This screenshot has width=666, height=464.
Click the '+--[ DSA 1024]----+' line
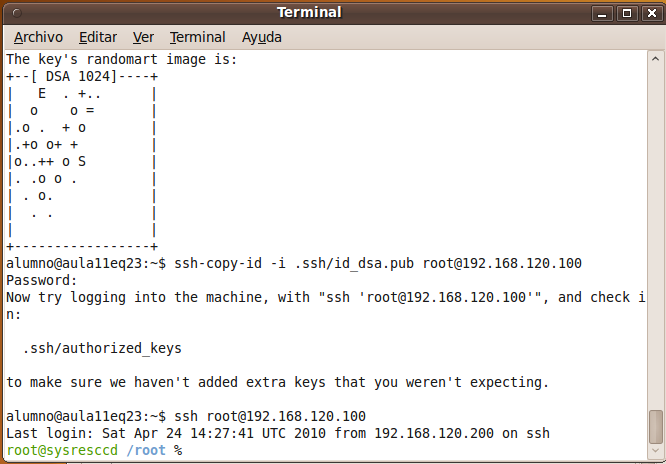(82, 76)
